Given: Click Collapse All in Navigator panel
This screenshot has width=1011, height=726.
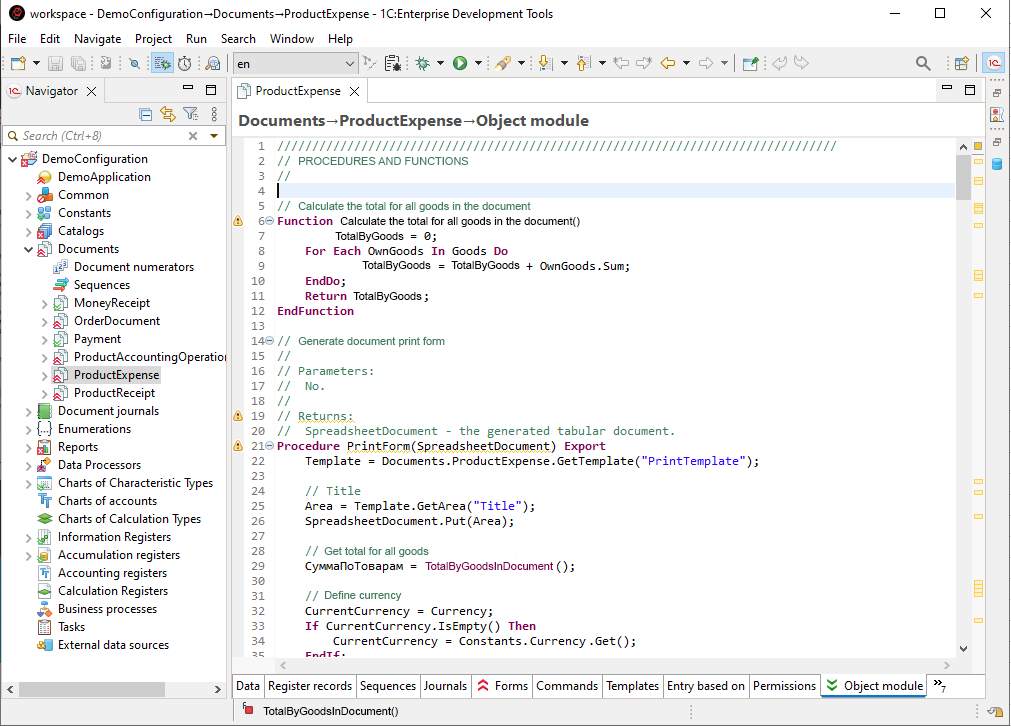Looking at the screenshot, I should tap(146, 114).
